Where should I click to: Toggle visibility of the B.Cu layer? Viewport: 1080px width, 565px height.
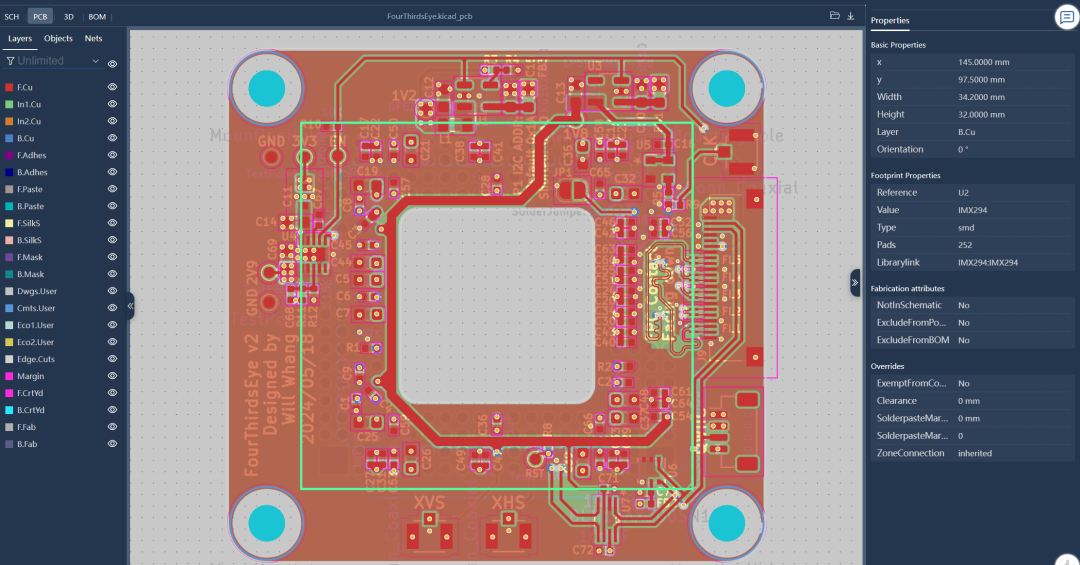(112, 138)
